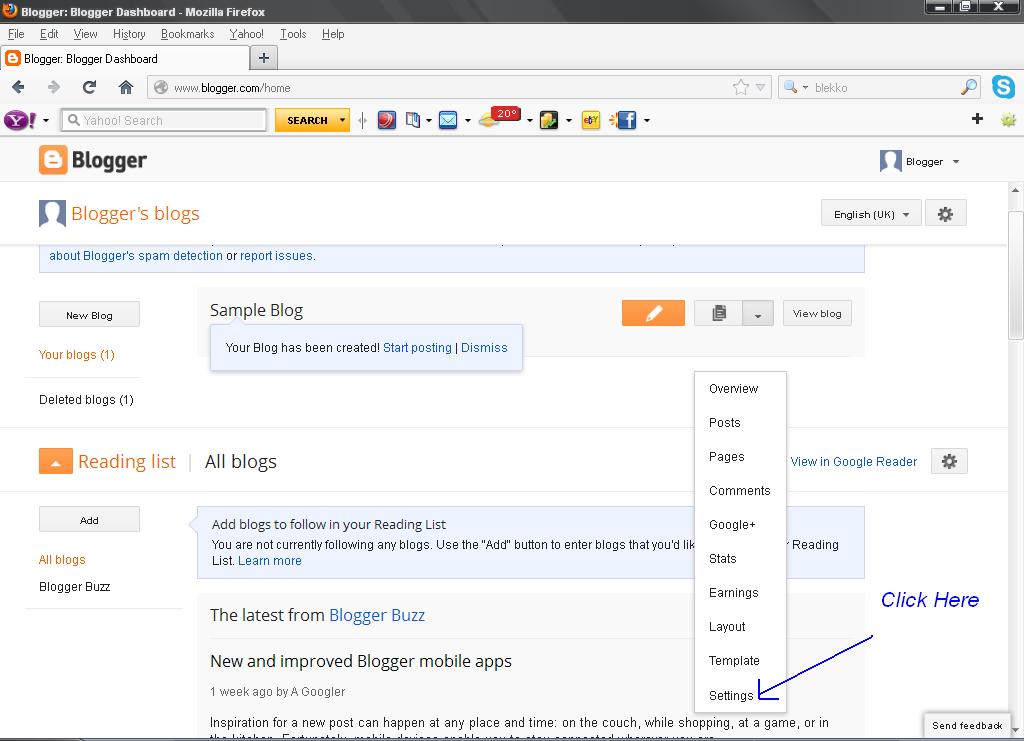Open the File menu

tap(16, 34)
